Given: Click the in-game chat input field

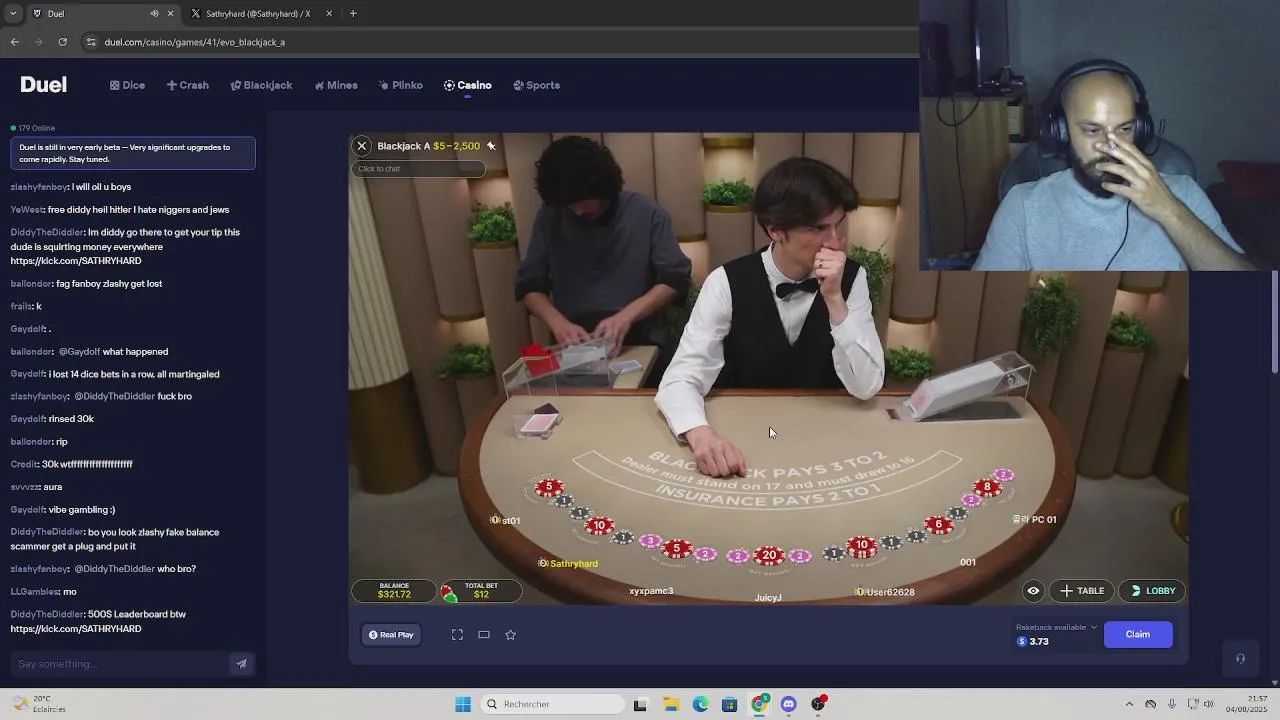Looking at the screenshot, I should [x=418, y=168].
